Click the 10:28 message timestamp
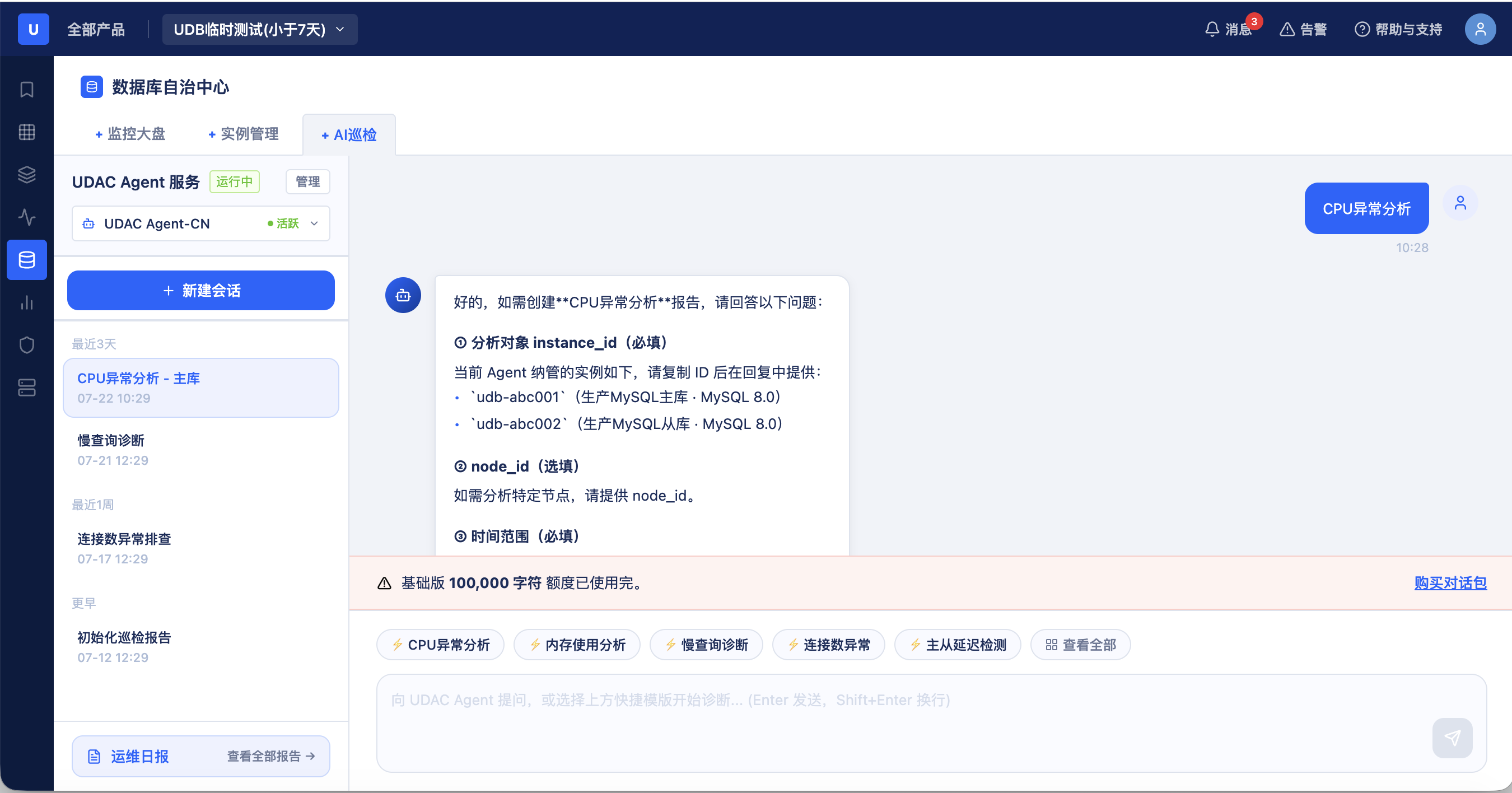Screen dimensions: 1512x793 (1412, 248)
